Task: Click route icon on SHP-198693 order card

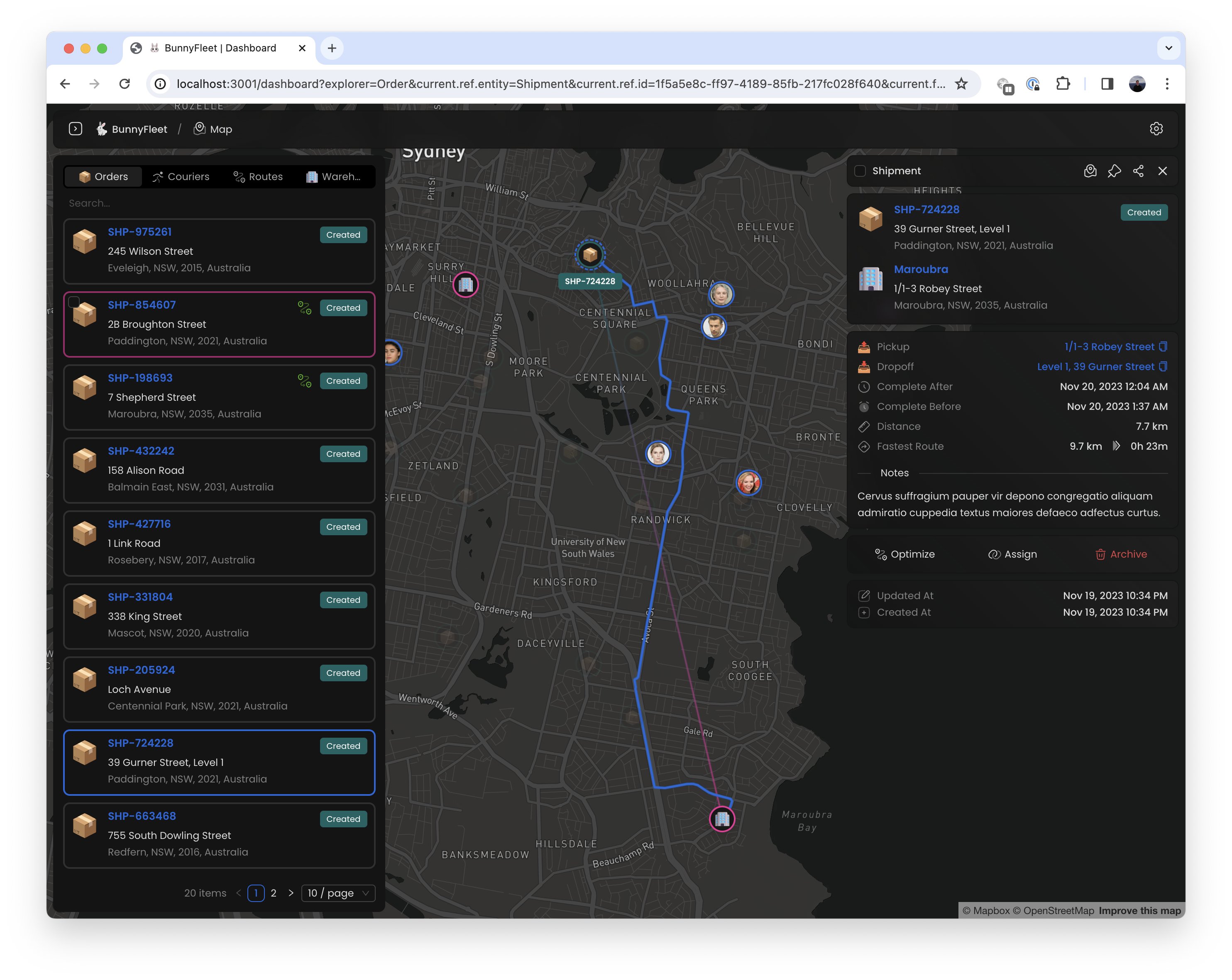Action: (305, 381)
